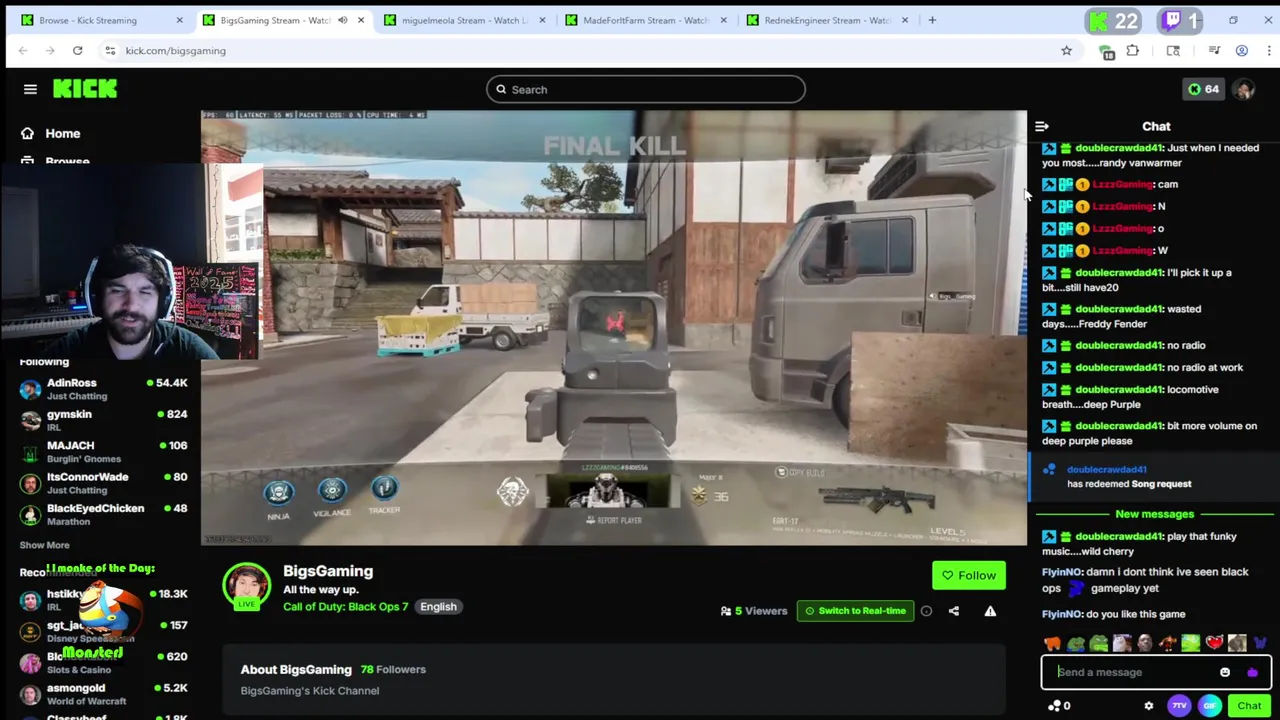Click the address bar URL
This screenshot has width=1280, height=720.
pos(176,50)
